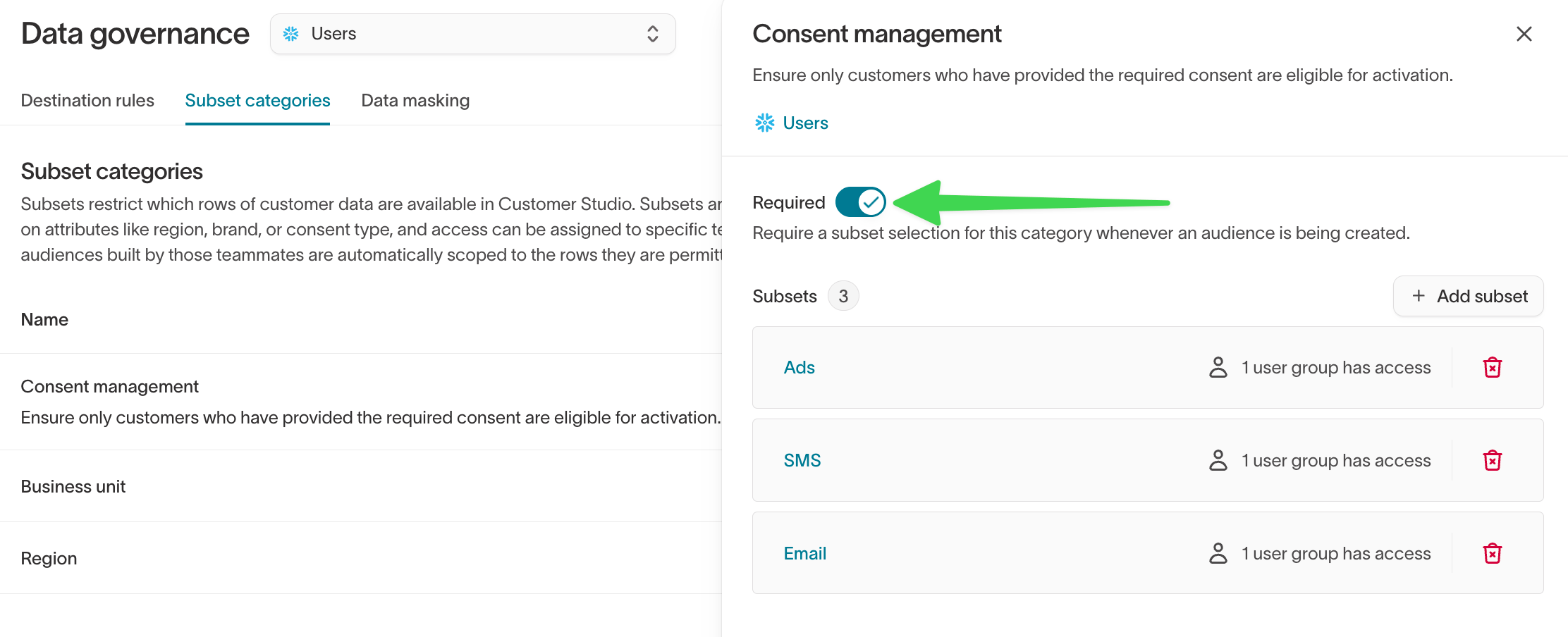This screenshot has height=637, width=1568.
Task: Click '1 user group has access' for Ads
Action: pyautogui.click(x=1336, y=368)
